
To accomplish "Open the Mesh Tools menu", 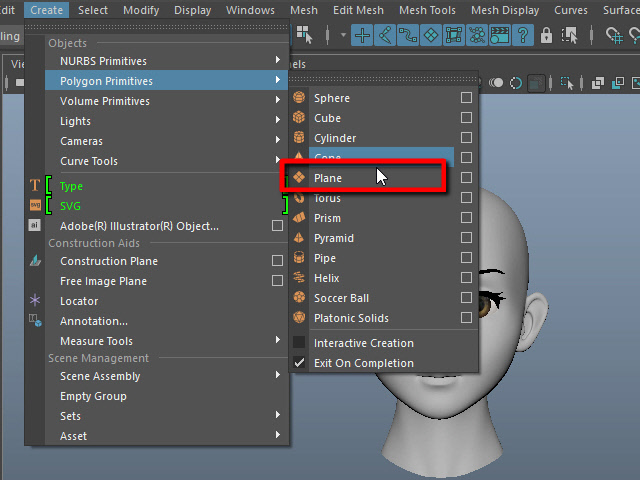I will [x=428, y=10].
